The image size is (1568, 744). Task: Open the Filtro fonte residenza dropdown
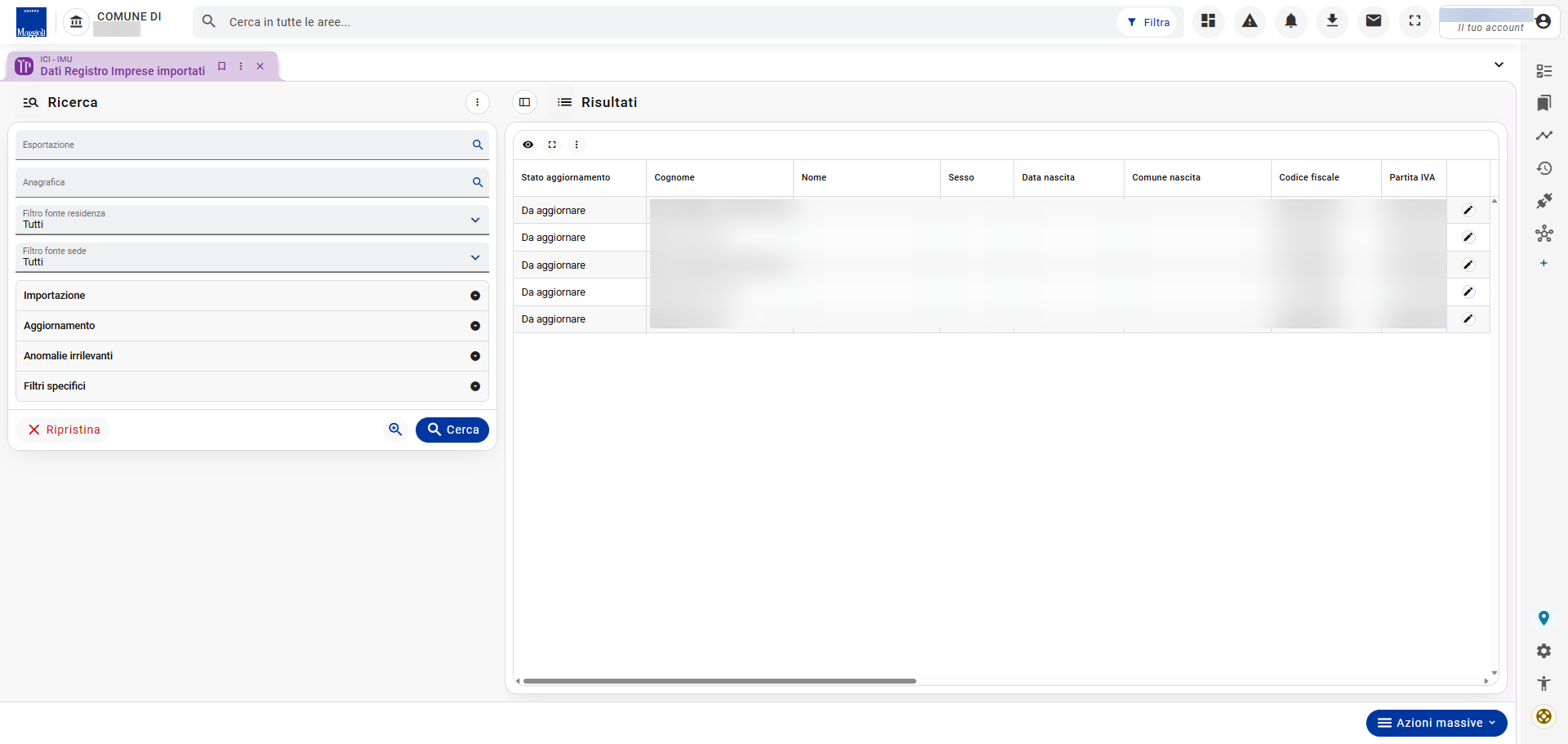click(252, 220)
